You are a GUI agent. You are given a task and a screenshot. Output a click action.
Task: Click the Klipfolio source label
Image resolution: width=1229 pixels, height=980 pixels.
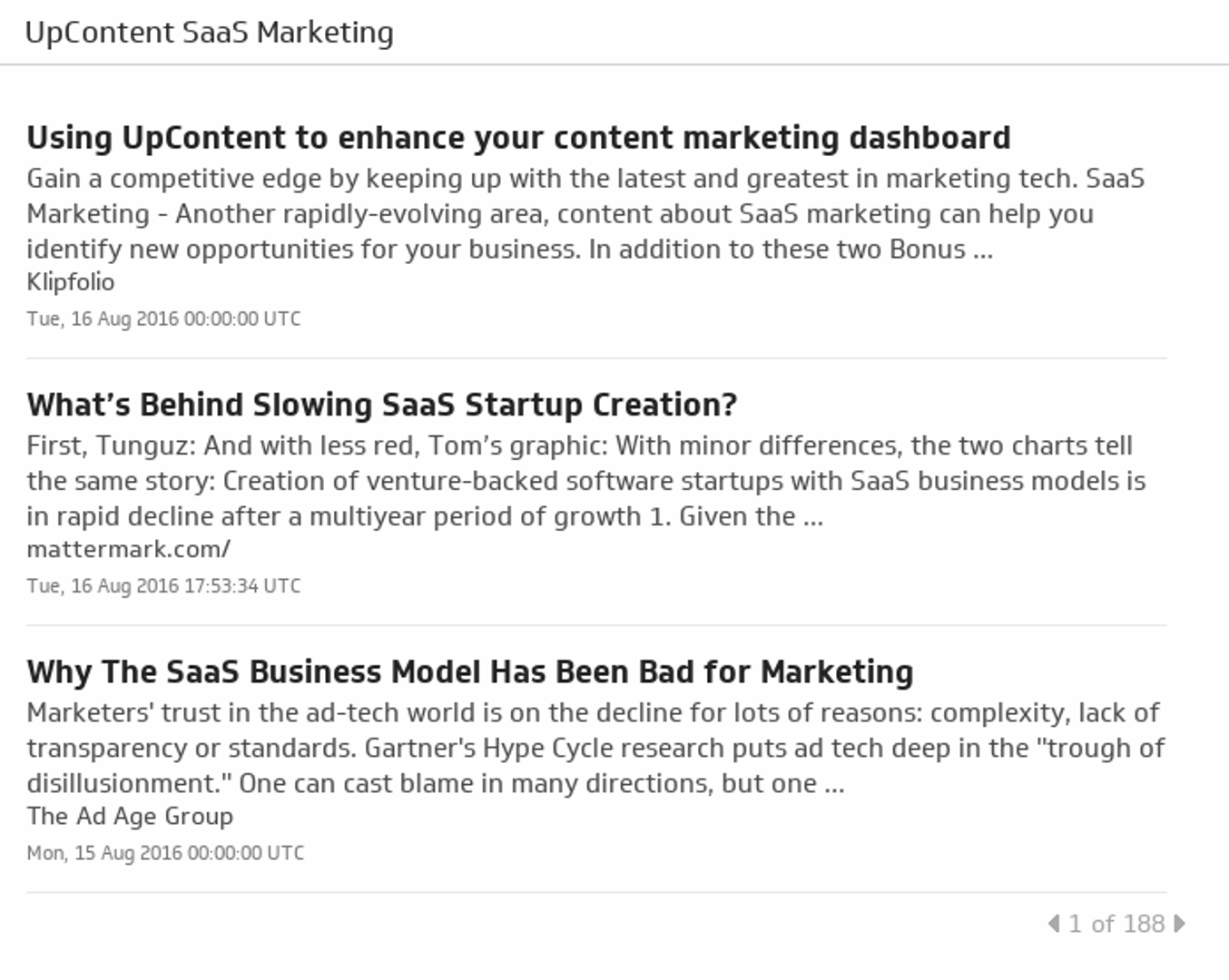(x=71, y=282)
